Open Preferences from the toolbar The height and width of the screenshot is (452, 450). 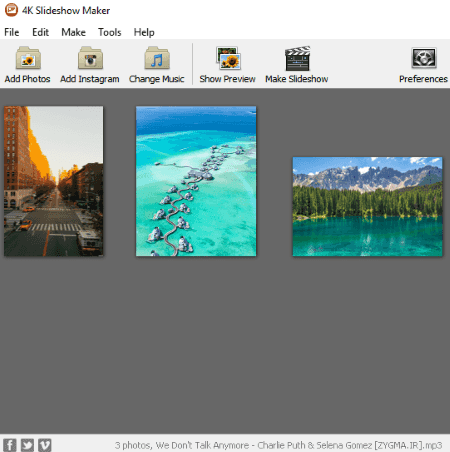tap(423, 64)
